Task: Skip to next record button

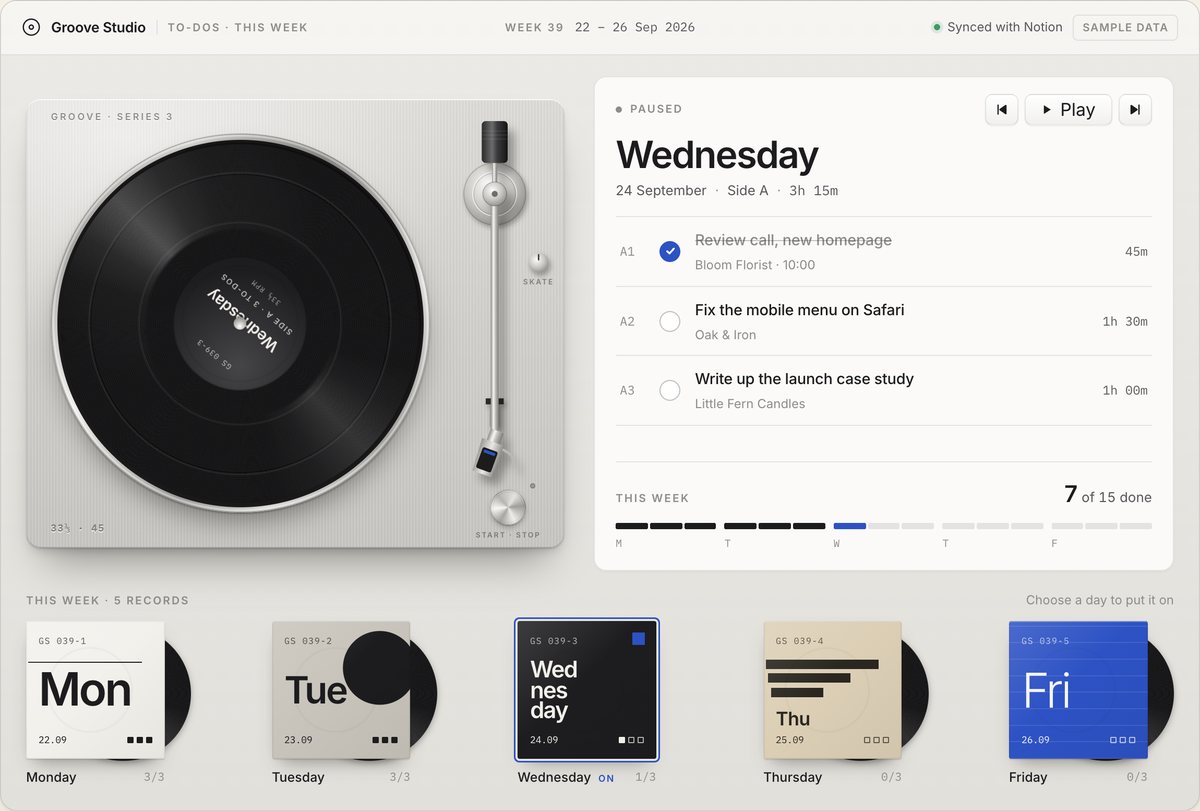Action: [1135, 110]
